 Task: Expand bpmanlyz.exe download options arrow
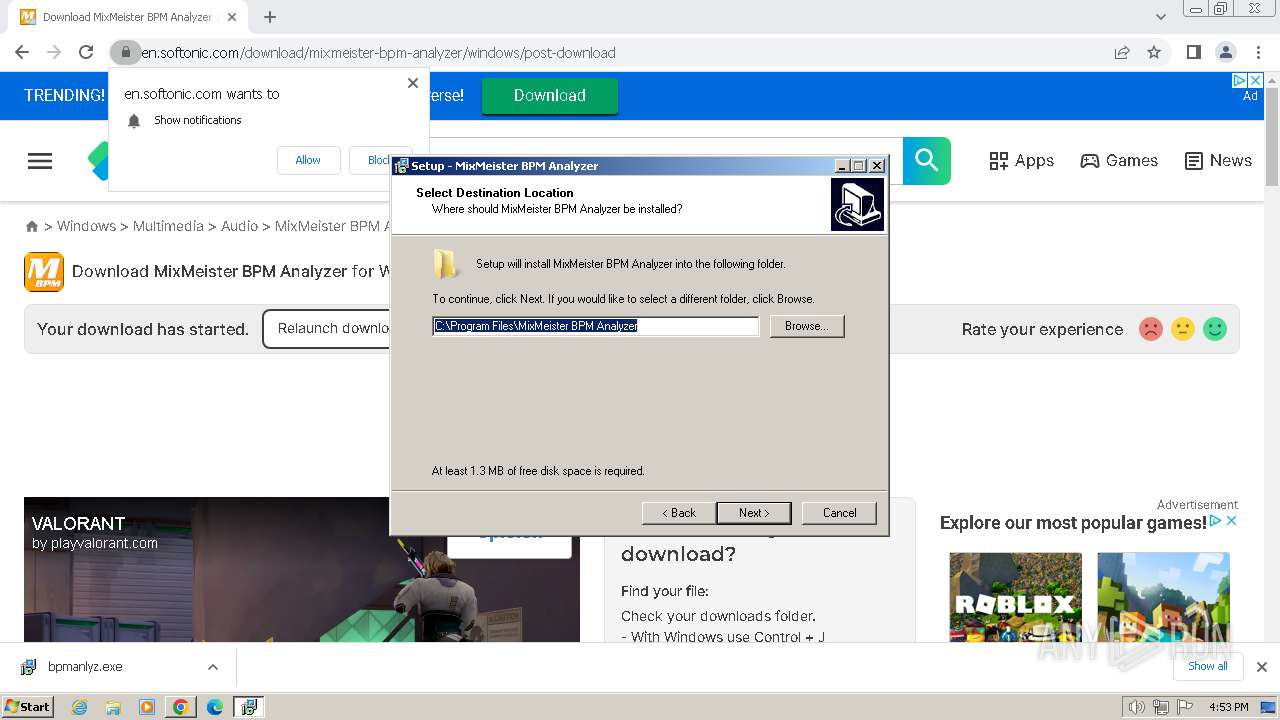click(212, 667)
